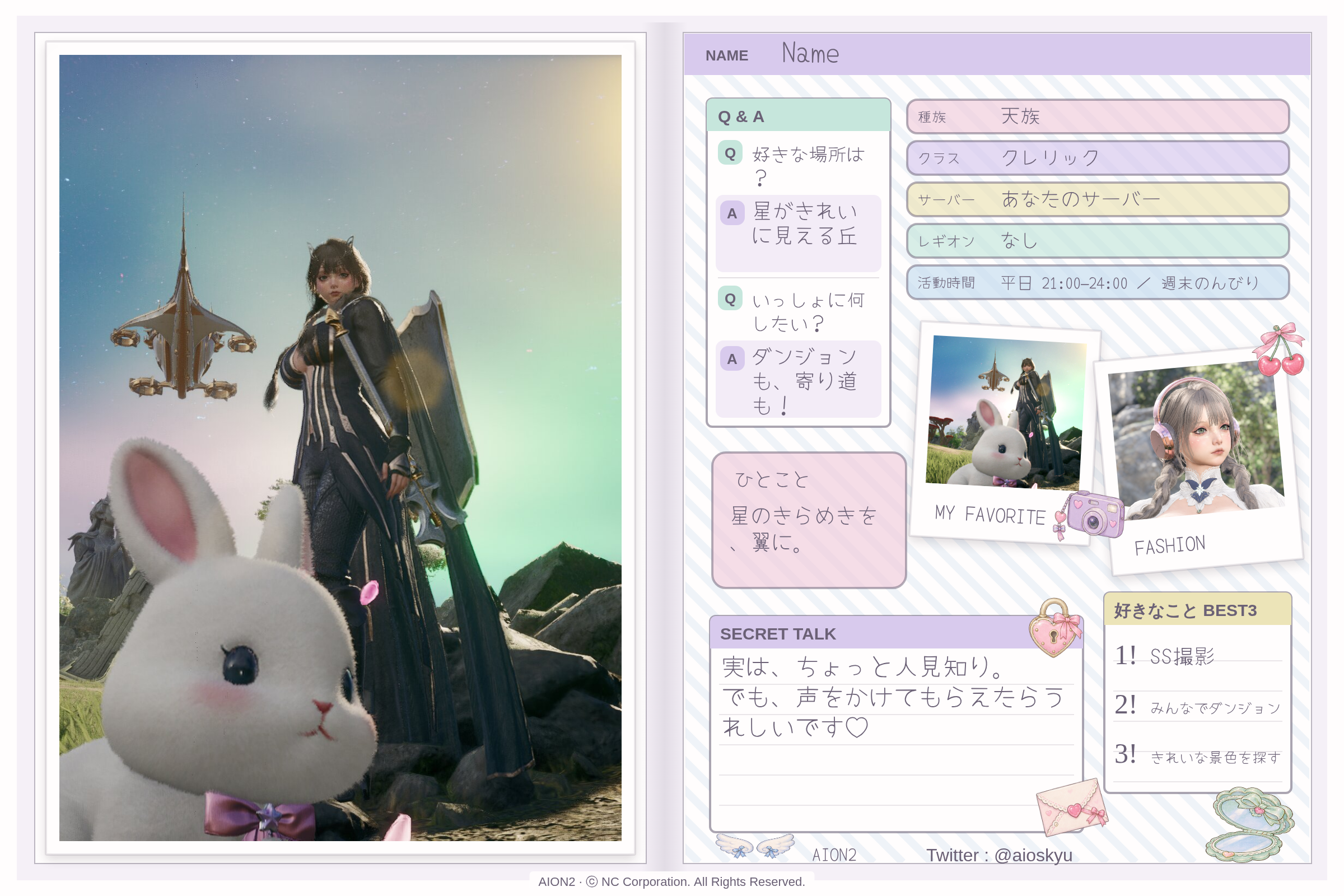The height and width of the screenshot is (896, 1344).
Task: Select the 好きなこと BEST3 header
Action: [x=1198, y=610]
